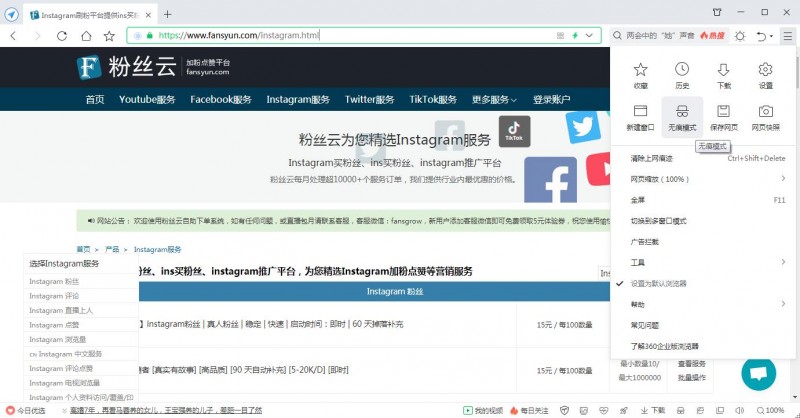Open 广告拦截 ad-block menu entry

pos(703,242)
